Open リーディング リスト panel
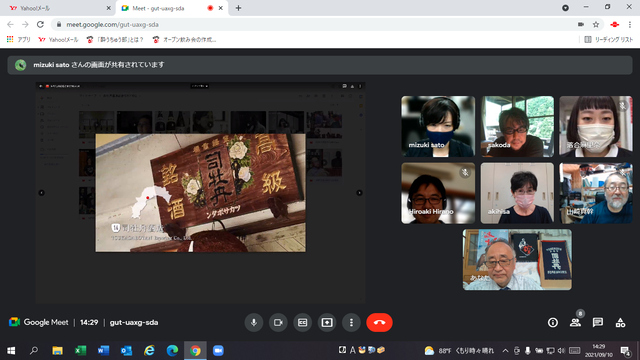640x360 pixels. click(x=609, y=40)
